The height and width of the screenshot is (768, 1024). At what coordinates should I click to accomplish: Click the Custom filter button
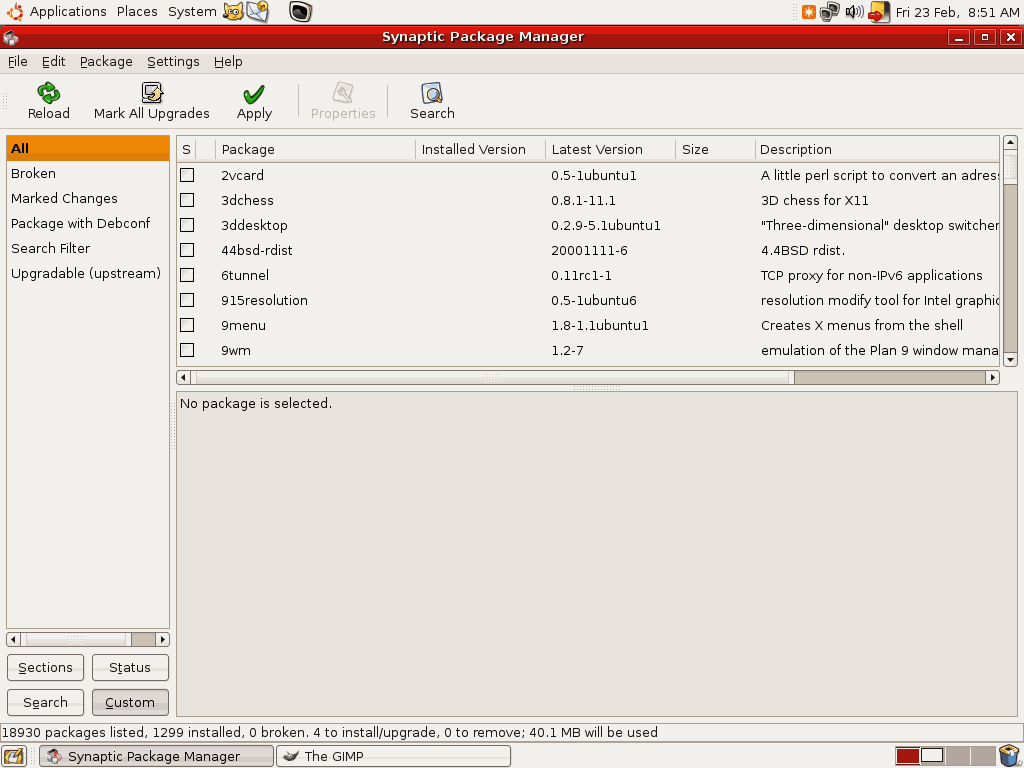click(x=130, y=703)
